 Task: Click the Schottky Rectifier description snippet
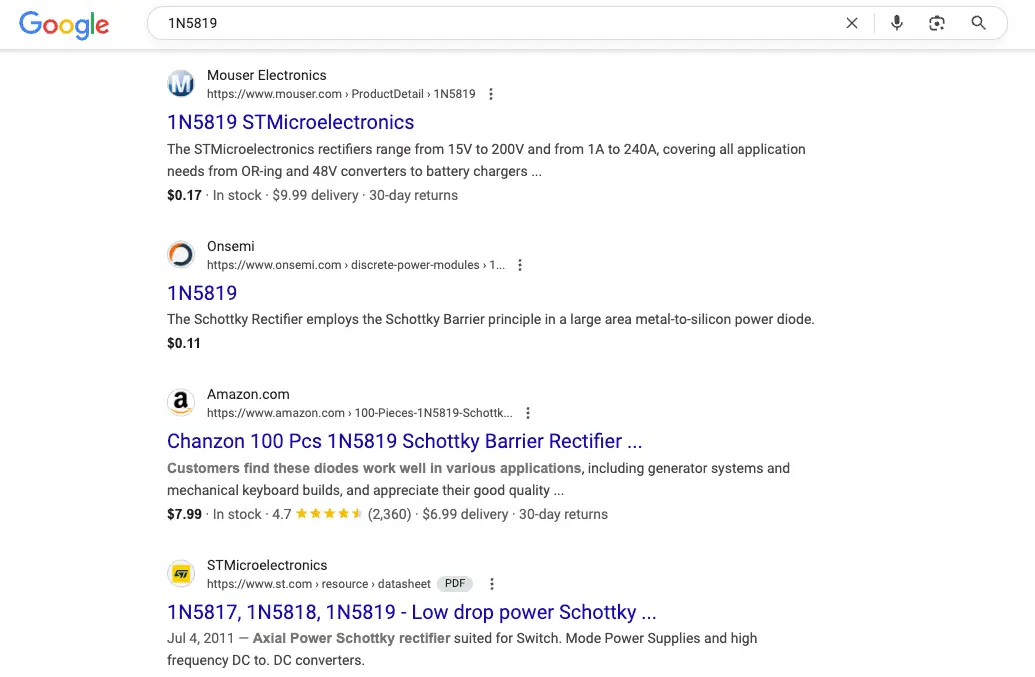click(x=490, y=319)
